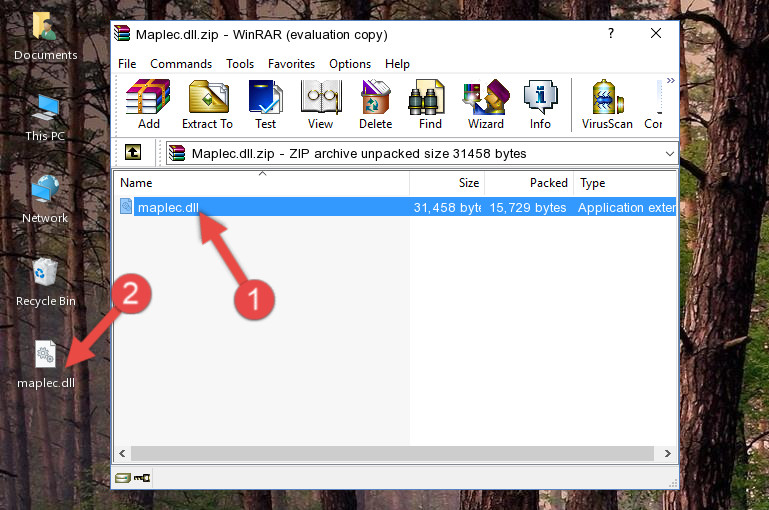769x510 pixels.
Task: Select the maplec.dll row name
Action: 168,207
